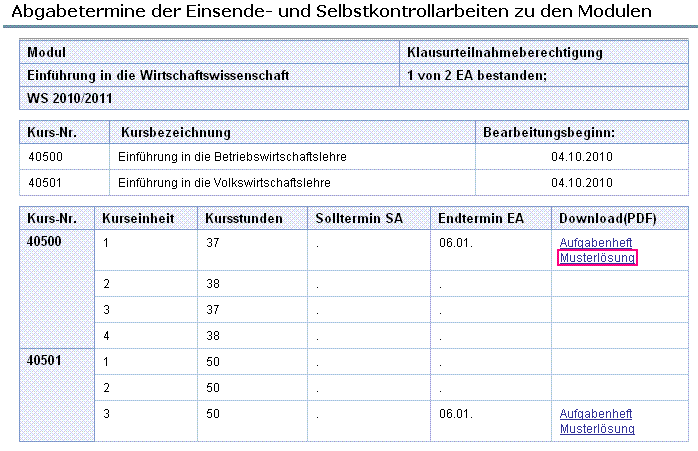This screenshot has width=698, height=451.
Task: Click the Bearbeitungsbeginn column header
Action: click(582, 132)
